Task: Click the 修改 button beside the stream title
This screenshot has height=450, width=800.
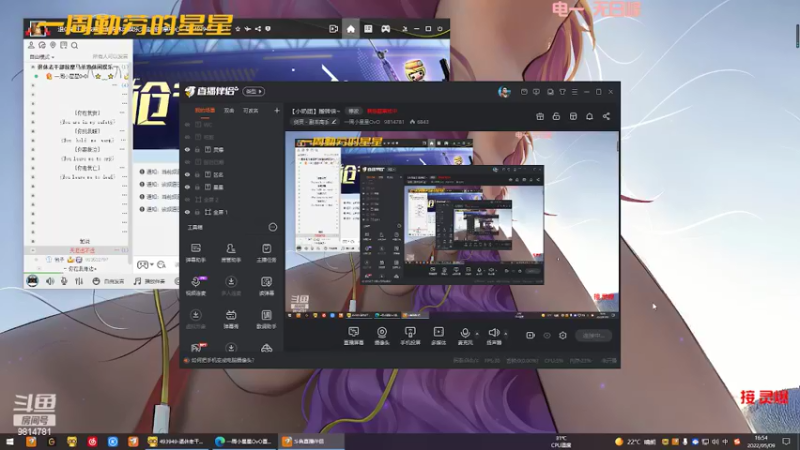Action: [x=353, y=111]
